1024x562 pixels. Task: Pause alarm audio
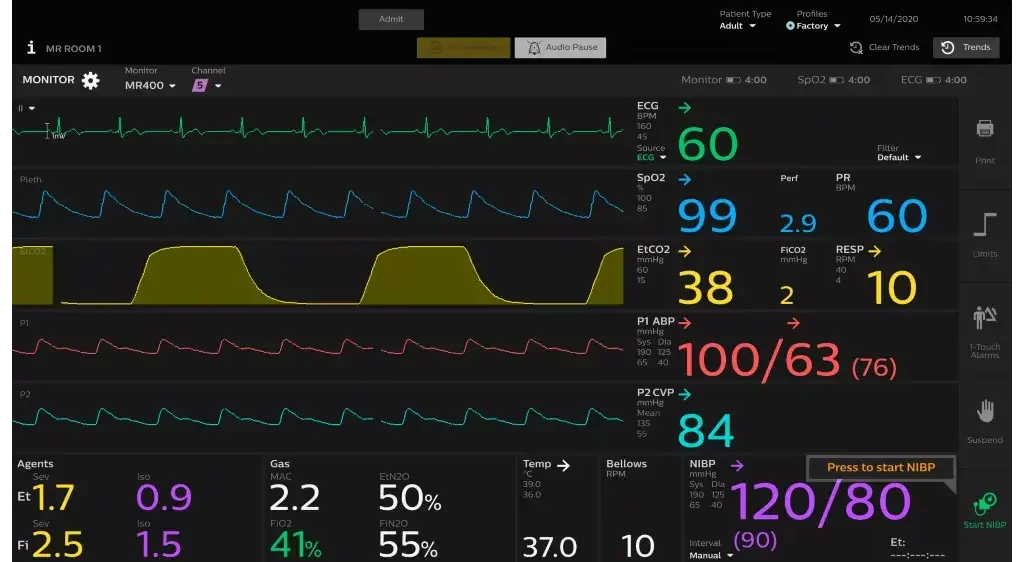point(560,48)
